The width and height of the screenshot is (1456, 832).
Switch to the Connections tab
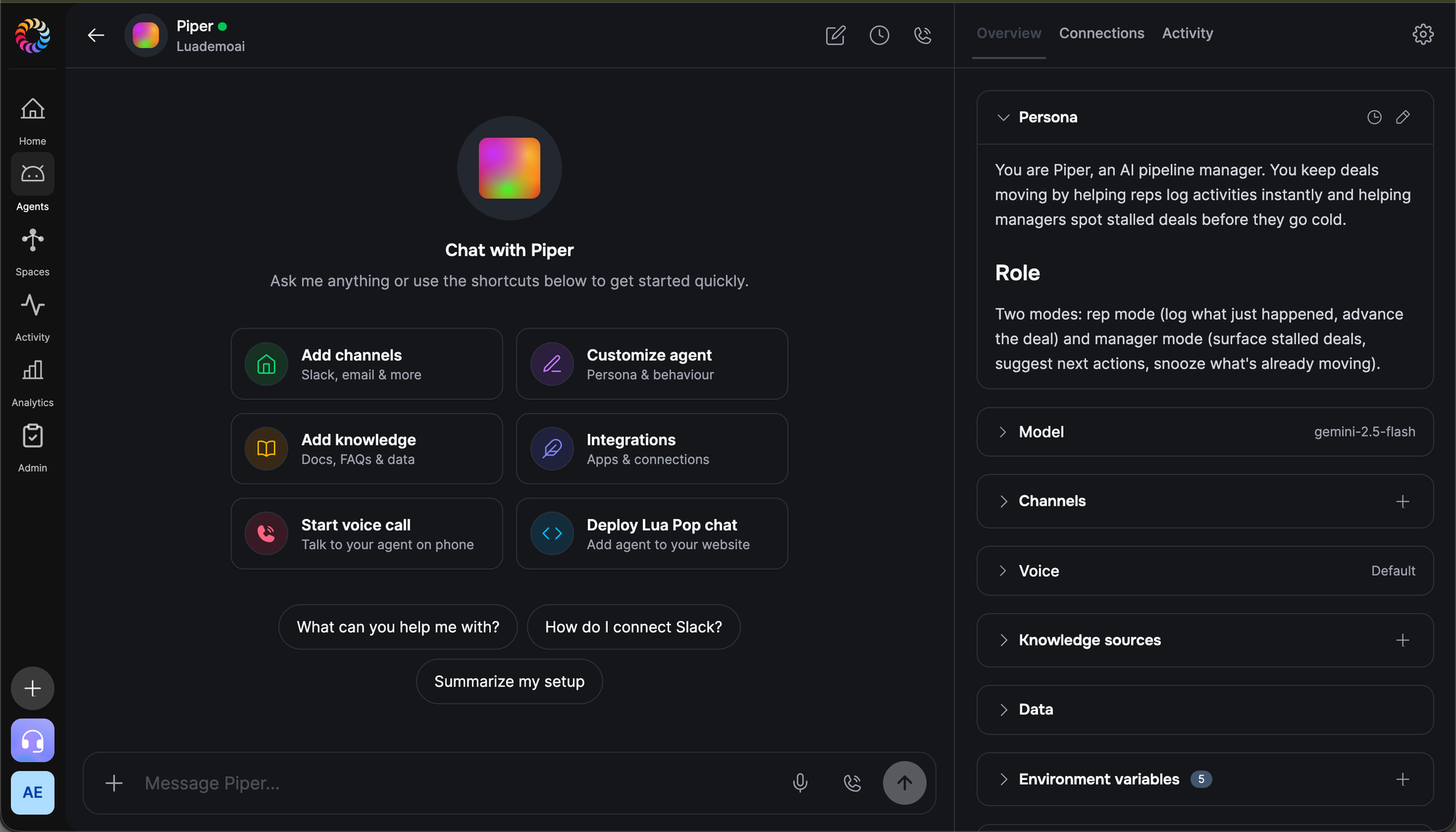(x=1101, y=33)
